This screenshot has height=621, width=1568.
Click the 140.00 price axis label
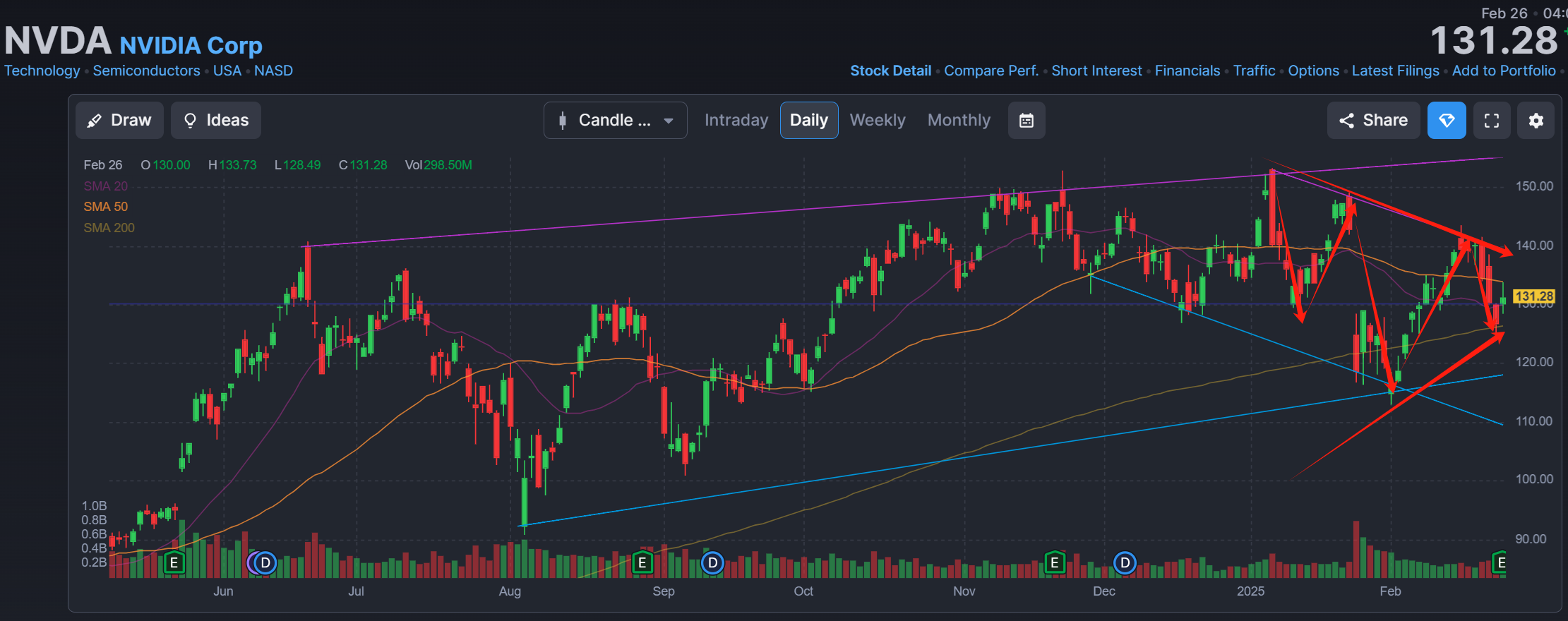(1535, 246)
